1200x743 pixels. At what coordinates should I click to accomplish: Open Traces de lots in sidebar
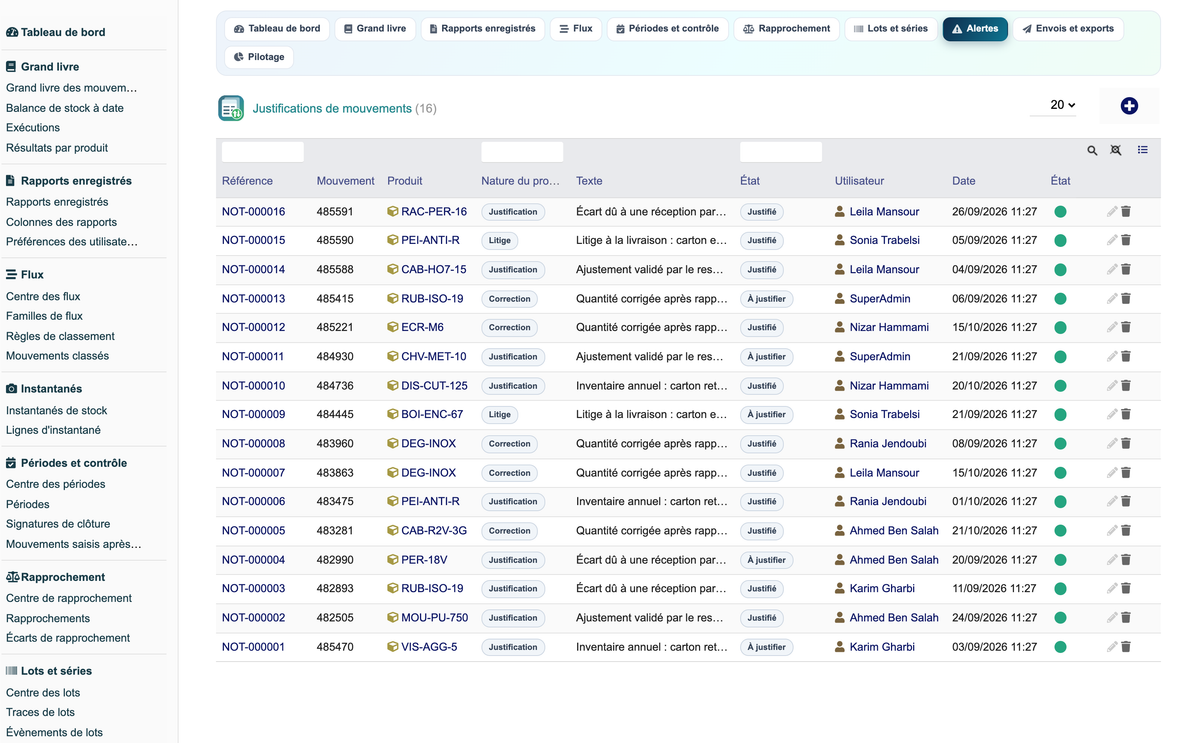coord(40,712)
